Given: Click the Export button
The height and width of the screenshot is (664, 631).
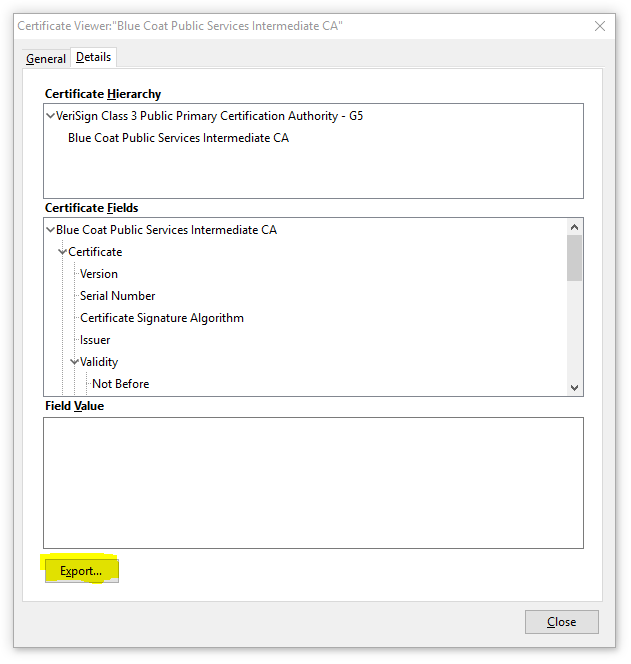Looking at the screenshot, I should (80, 571).
